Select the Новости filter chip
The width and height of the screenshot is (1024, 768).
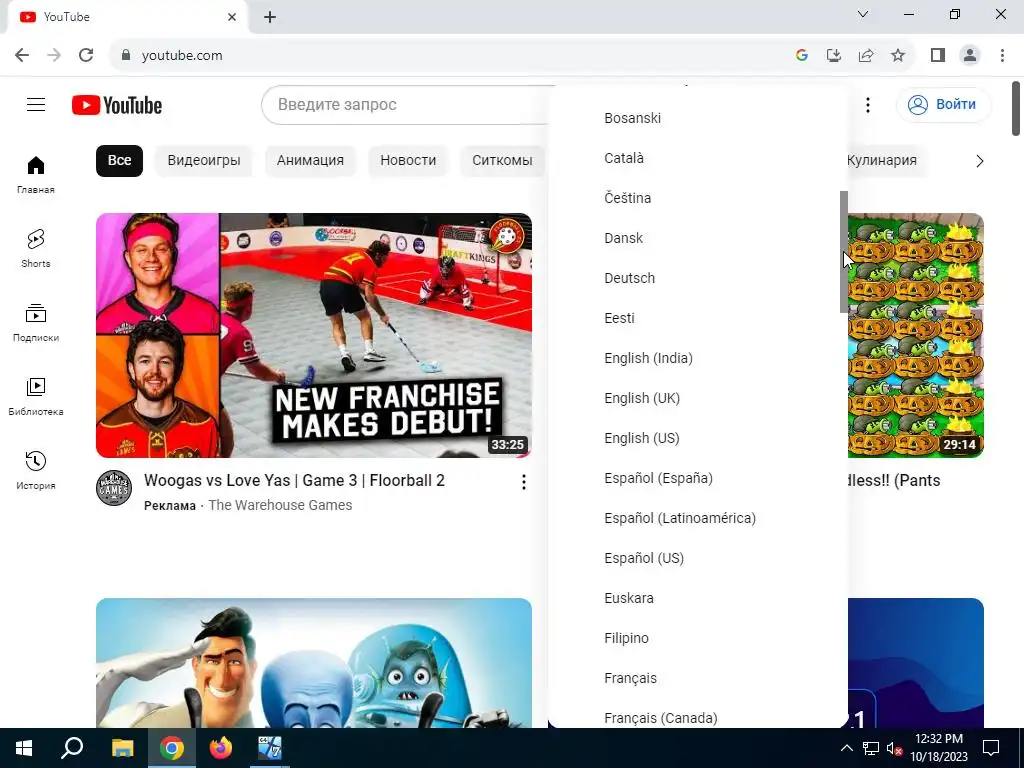tap(408, 161)
